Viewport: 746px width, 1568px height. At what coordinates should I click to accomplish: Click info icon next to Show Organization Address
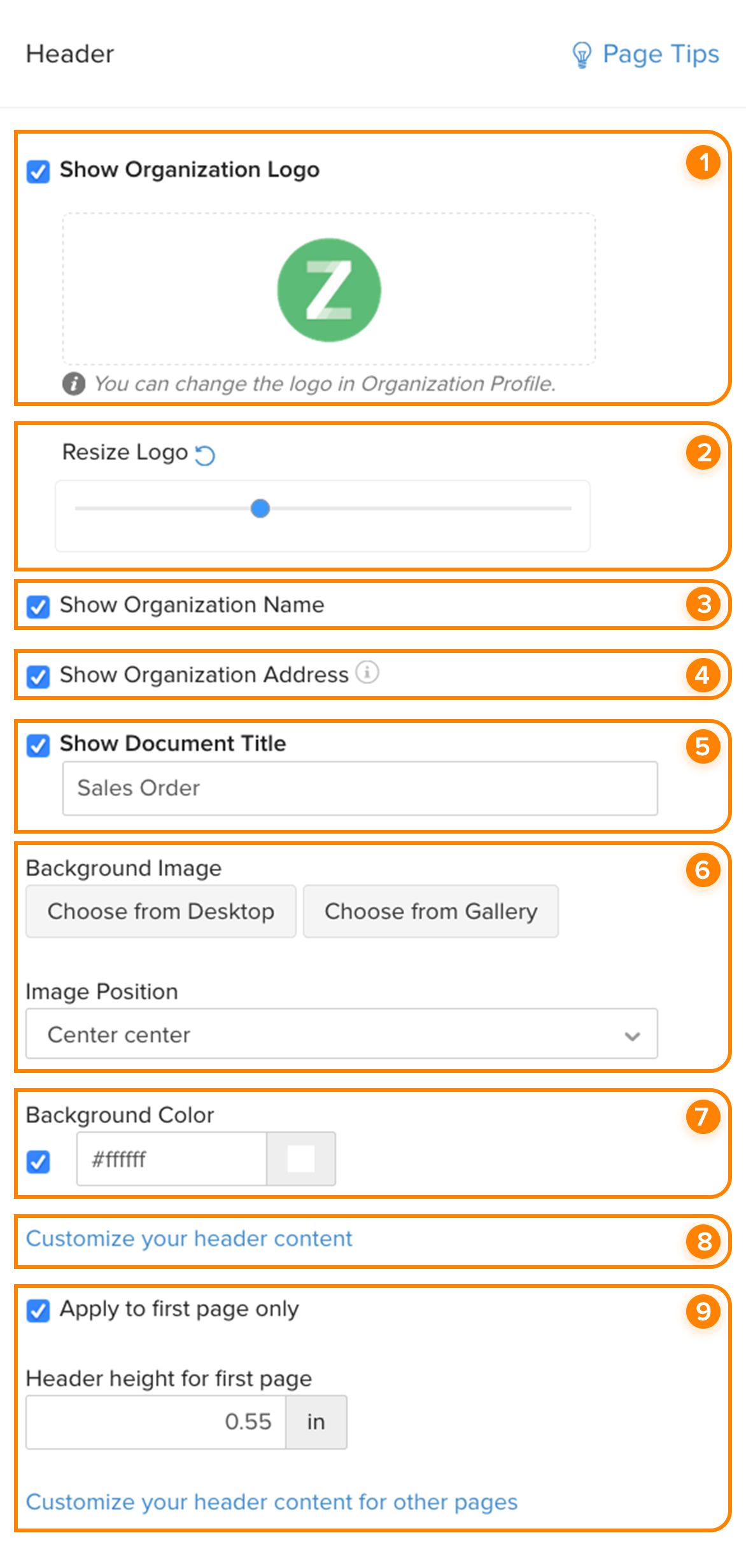pos(367,672)
